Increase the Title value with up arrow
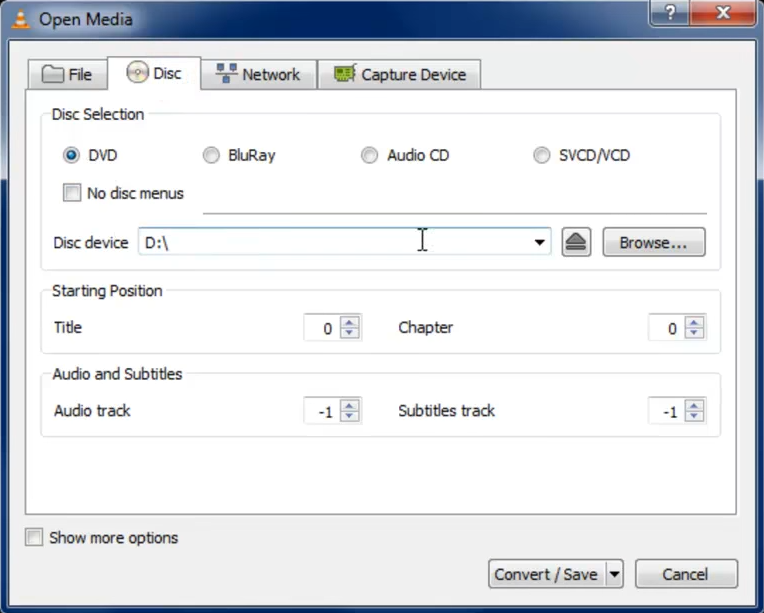This screenshot has height=613, width=764. click(x=349, y=322)
